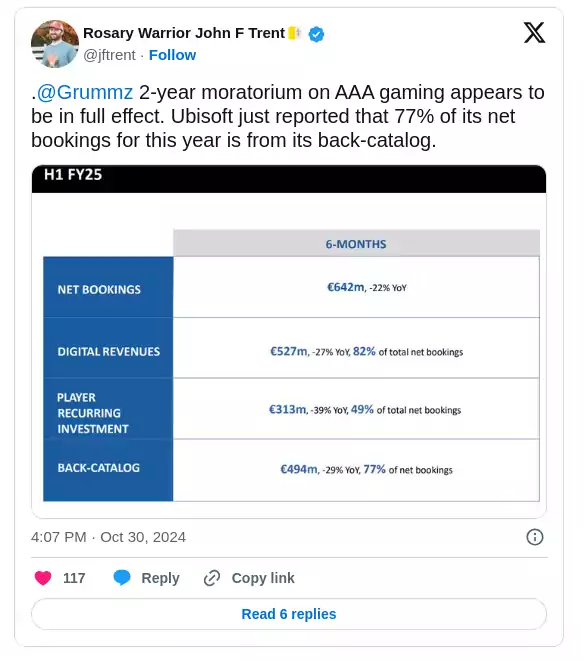This screenshot has width=584, height=661.
Task: Open the @Grummz mention link
Action: 85,92
